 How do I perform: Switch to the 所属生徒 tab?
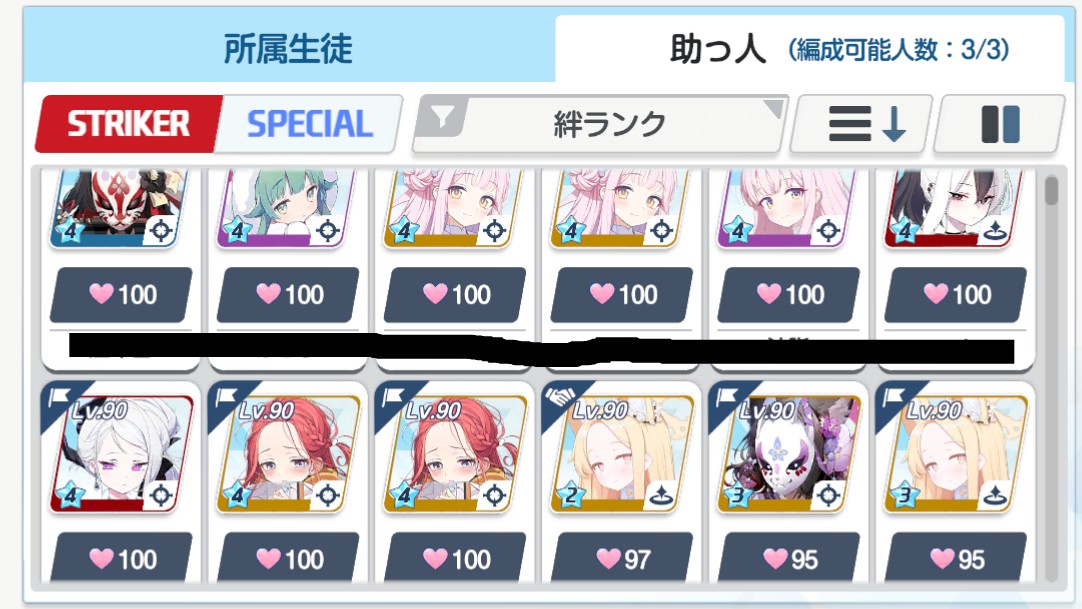pos(288,48)
